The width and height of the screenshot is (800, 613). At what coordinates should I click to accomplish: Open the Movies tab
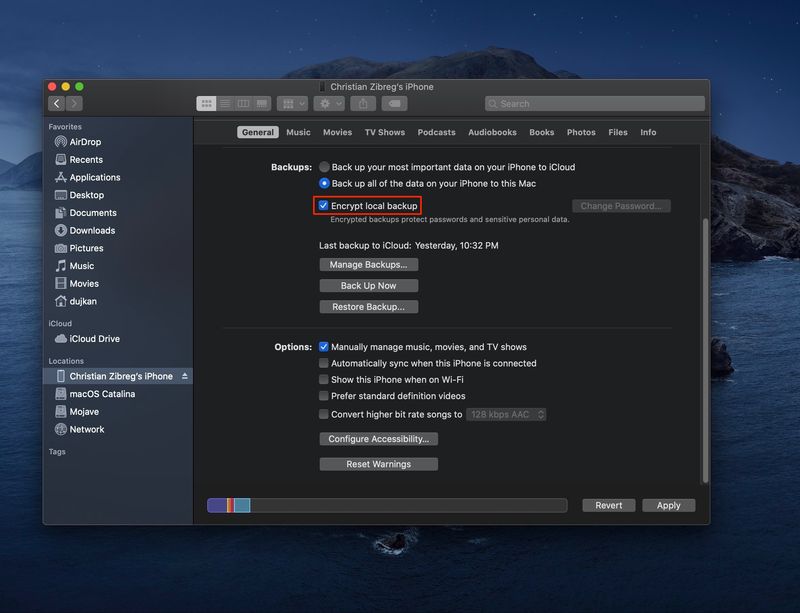pos(337,132)
